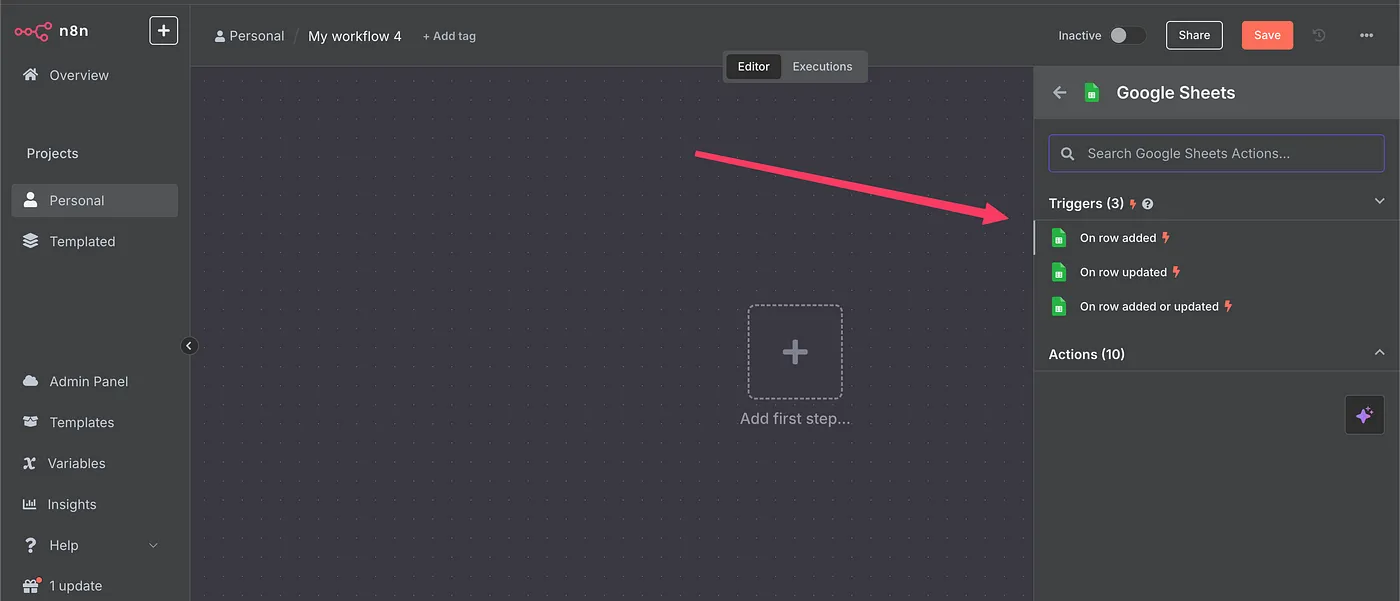Screen dimensions: 1400x601
Task: Open the three-dot workflow options menu
Action: [x=1367, y=35]
